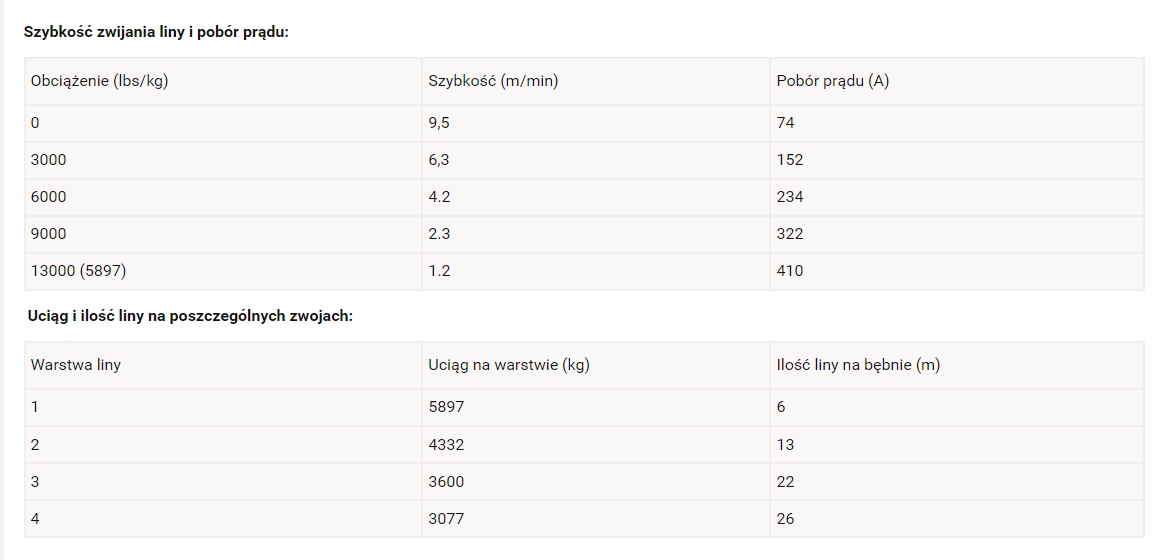This screenshot has width=1160, height=560.
Task: Click the 9,5 speed value
Action: click(x=439, y=123)
